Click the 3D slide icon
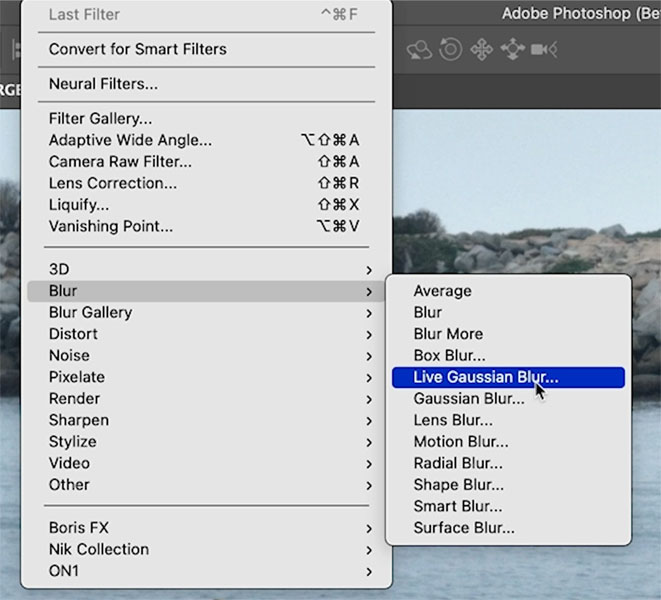Image resolution: width=661 pixels, height=600 pixels. (513, 50)
